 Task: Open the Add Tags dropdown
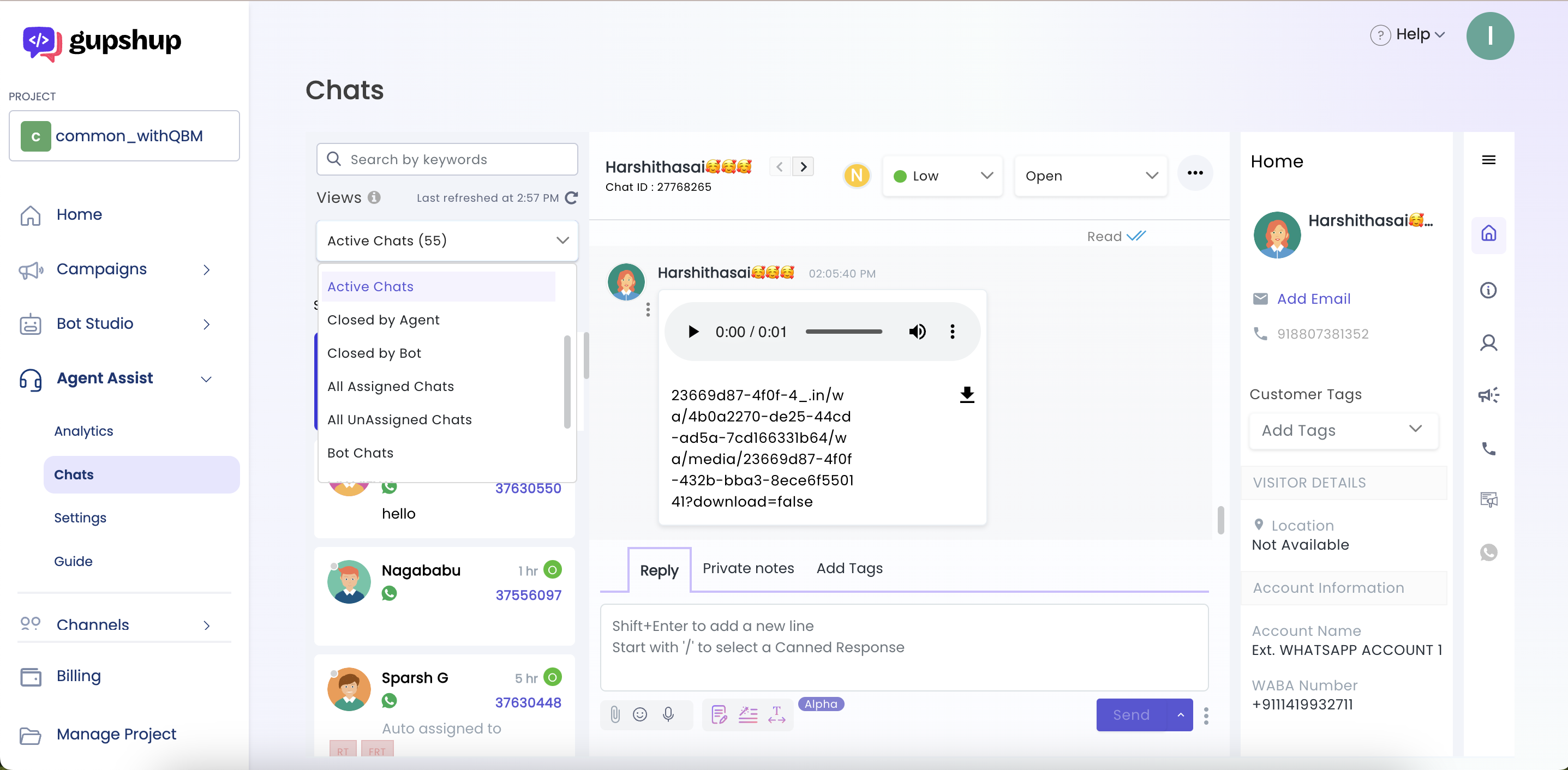[x=1343, y=431]
